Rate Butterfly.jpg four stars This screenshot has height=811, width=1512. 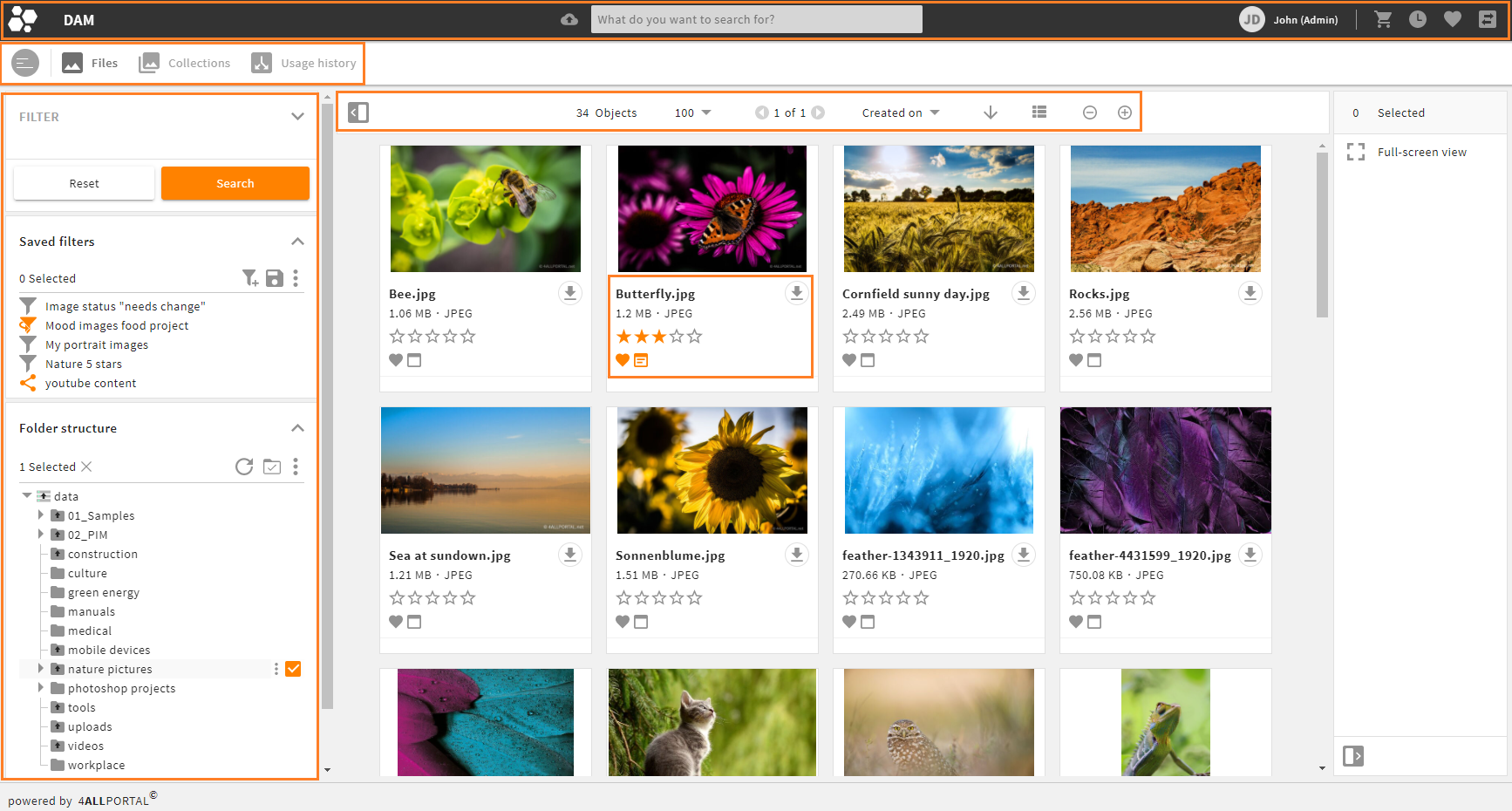click(x=677, y=336)
